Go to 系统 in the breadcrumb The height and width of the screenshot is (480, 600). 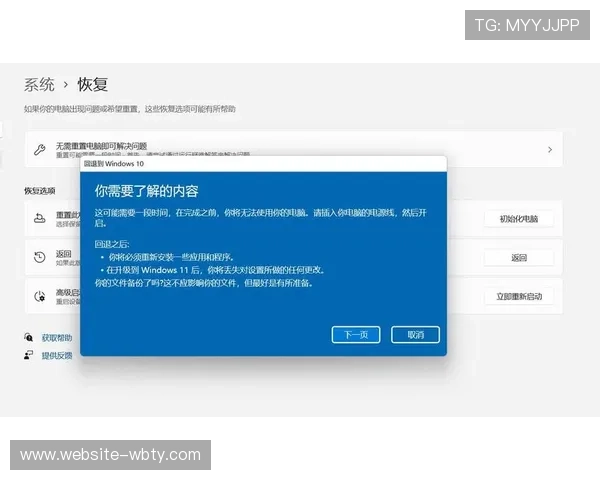(39, 85)
